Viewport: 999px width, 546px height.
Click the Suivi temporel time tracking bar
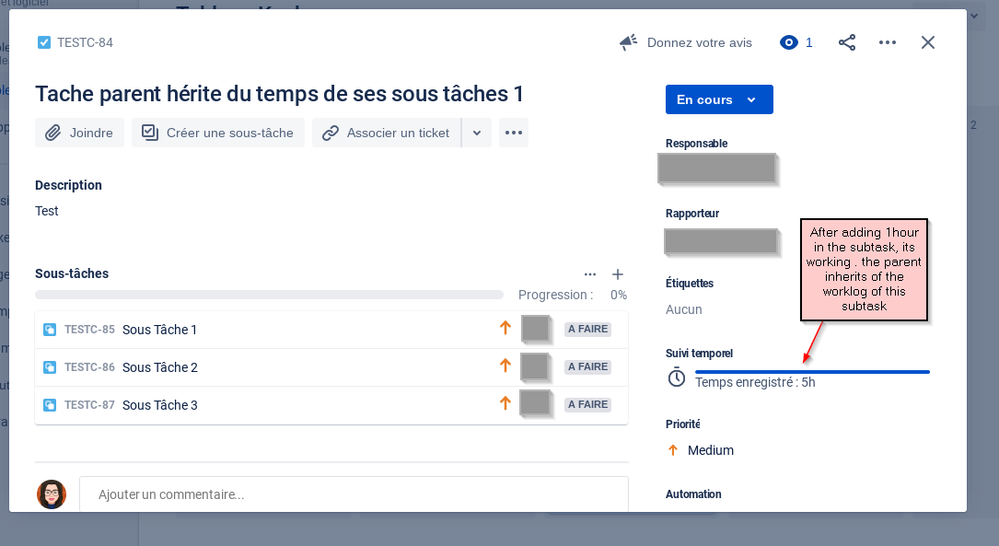tap(812, 371)
